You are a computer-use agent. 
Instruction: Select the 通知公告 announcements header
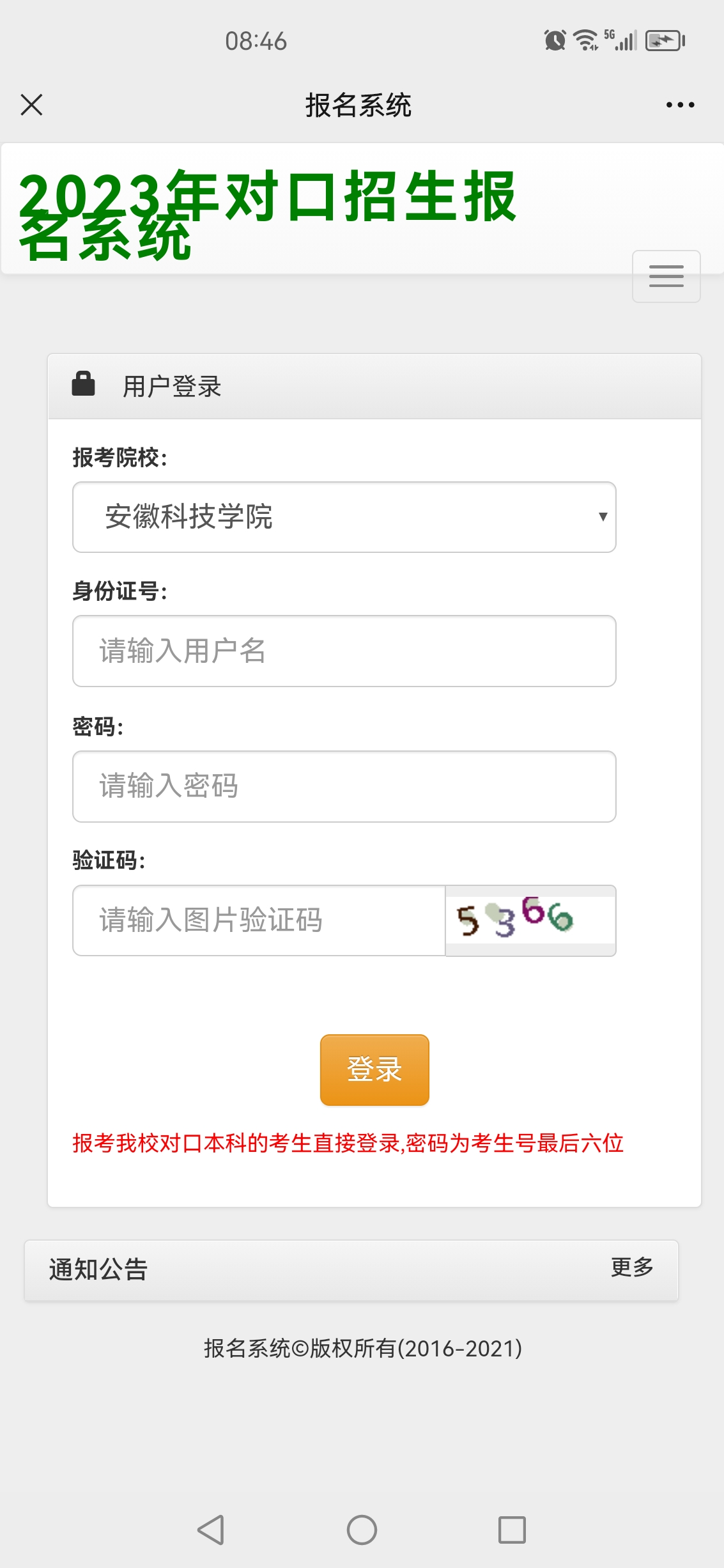coord(98,1269)
